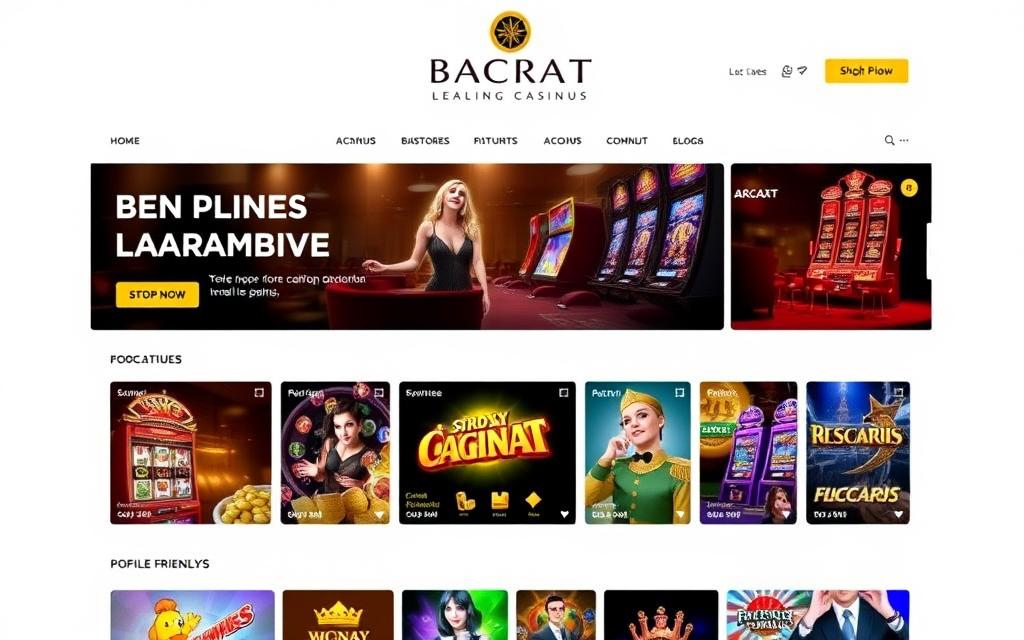
Task: Open the ELOGS menu item
Action: (688, 140)
